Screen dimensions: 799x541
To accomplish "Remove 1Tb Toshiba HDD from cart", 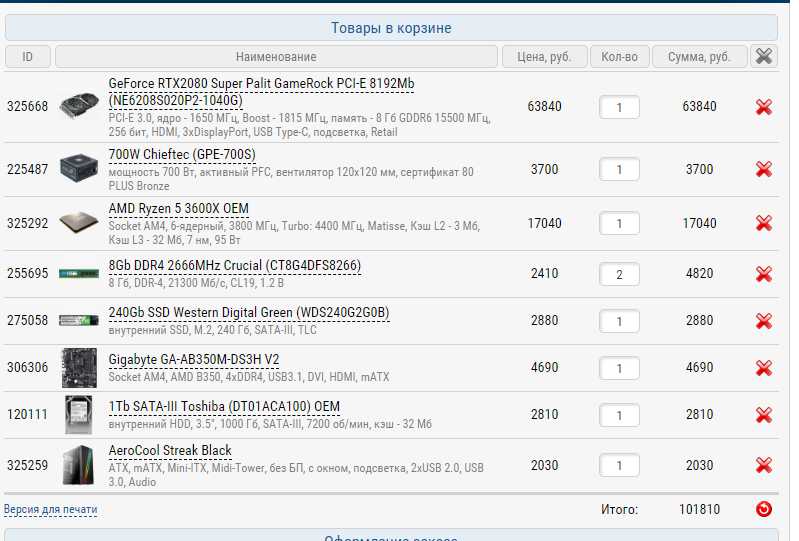I will tap(764, 415).
